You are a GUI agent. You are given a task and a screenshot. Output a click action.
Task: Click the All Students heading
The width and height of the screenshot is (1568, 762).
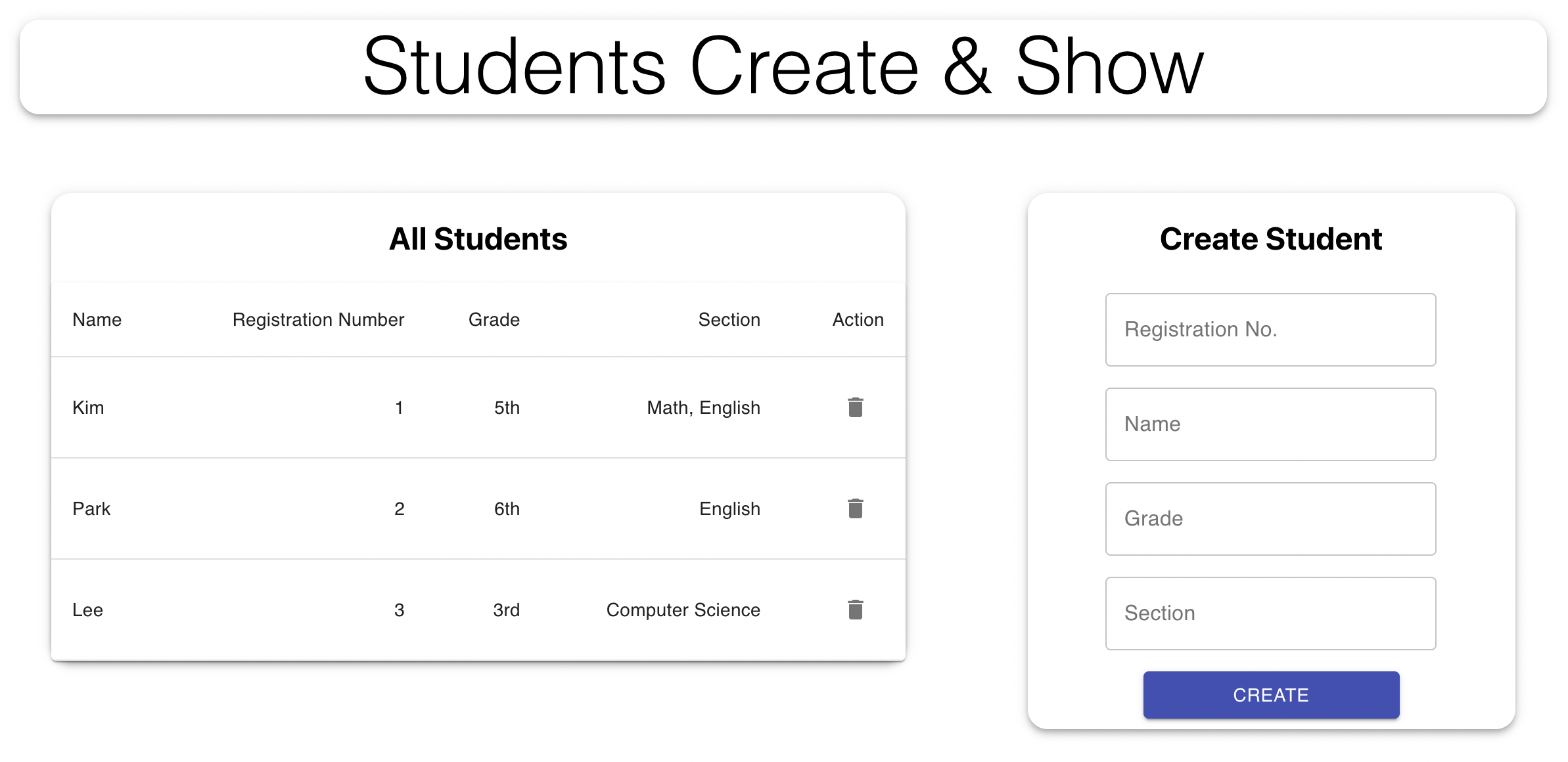(478, 238)
